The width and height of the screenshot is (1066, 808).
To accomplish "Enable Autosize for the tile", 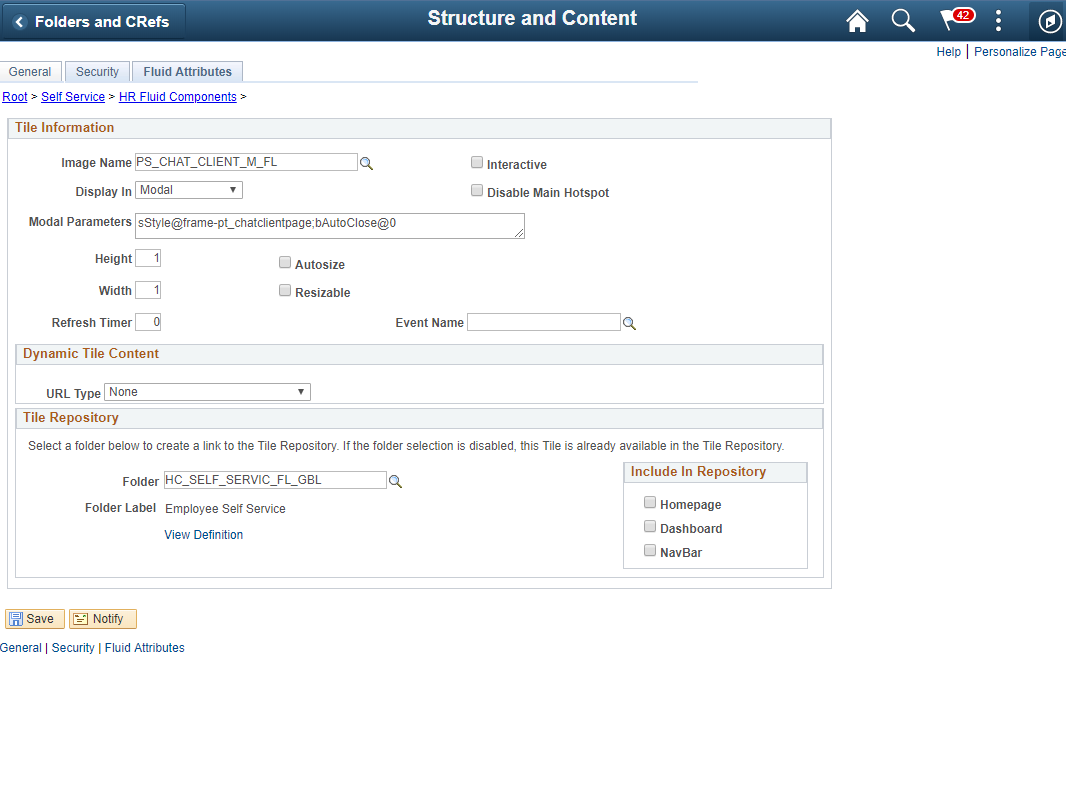I will point(285,262).
